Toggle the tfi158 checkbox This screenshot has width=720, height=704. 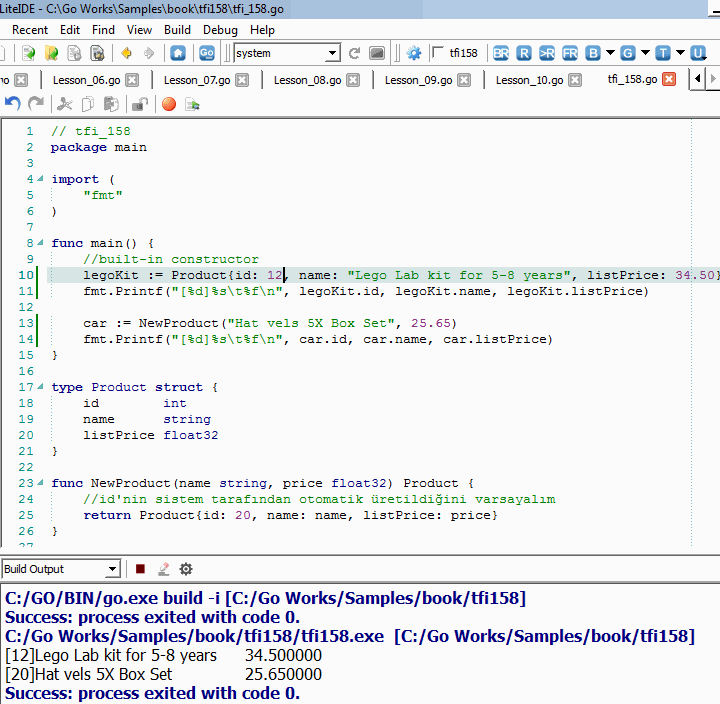tap(438, 53)
